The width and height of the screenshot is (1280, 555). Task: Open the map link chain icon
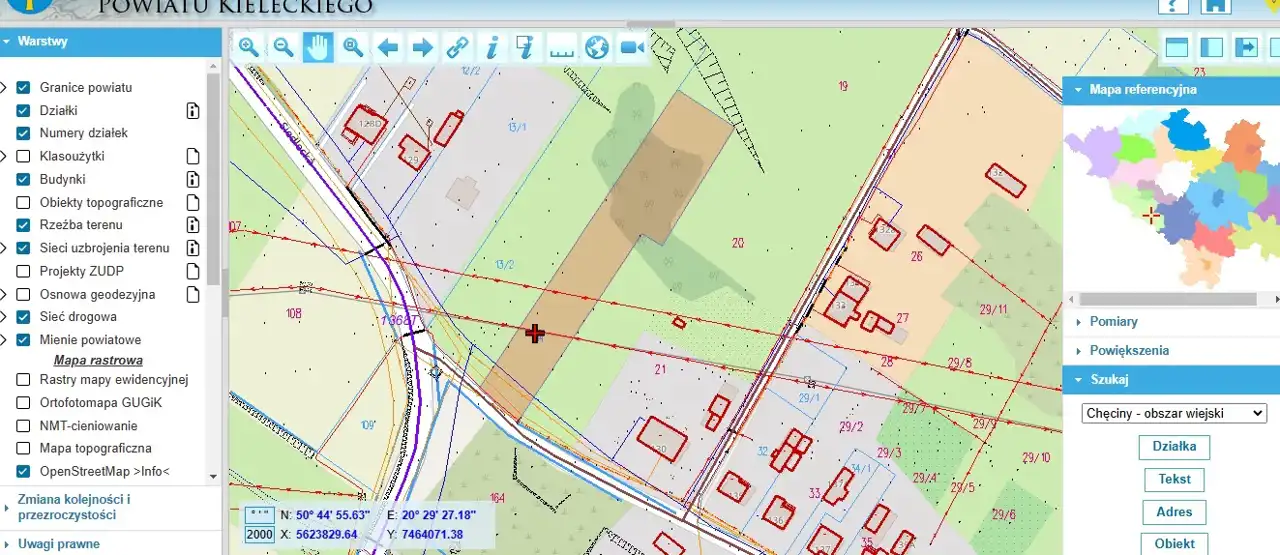tap(457, 47)
